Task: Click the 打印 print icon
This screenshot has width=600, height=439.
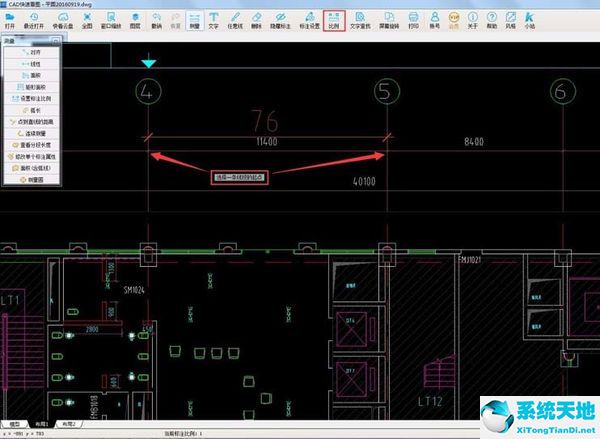Action: click(413, 20)
